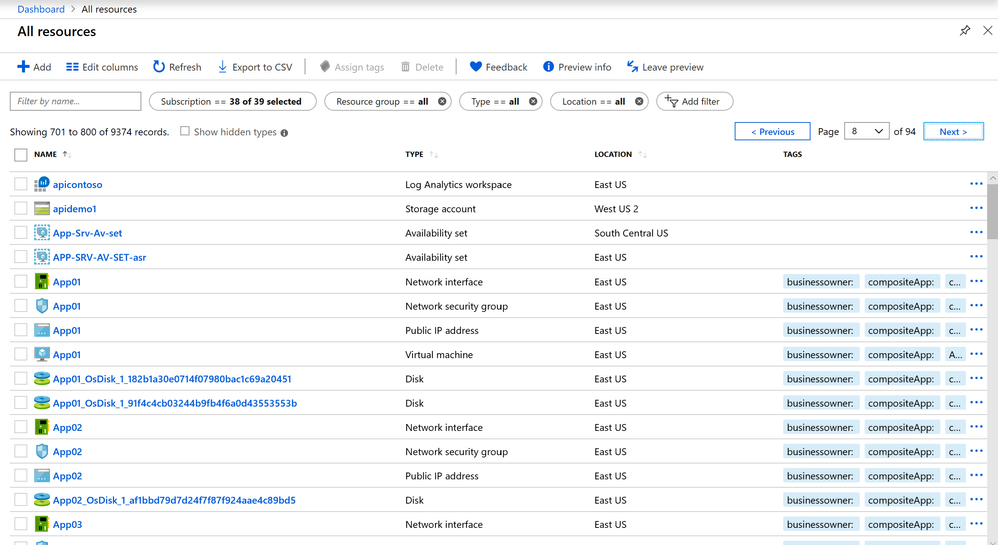Click the Delete toolbar button
The width and height of the screenshot is (998, 545).
point(422,67)
